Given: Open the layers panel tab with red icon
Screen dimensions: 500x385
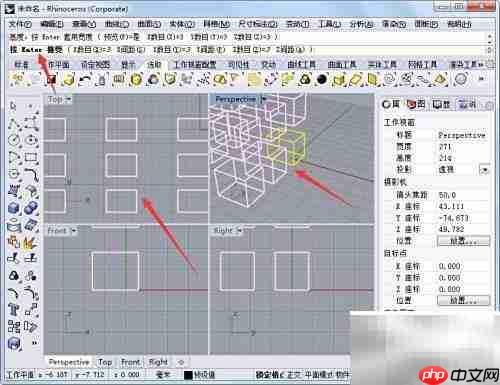Looking at the screenshot, I should pyautogui.click(x=416, y=104).
